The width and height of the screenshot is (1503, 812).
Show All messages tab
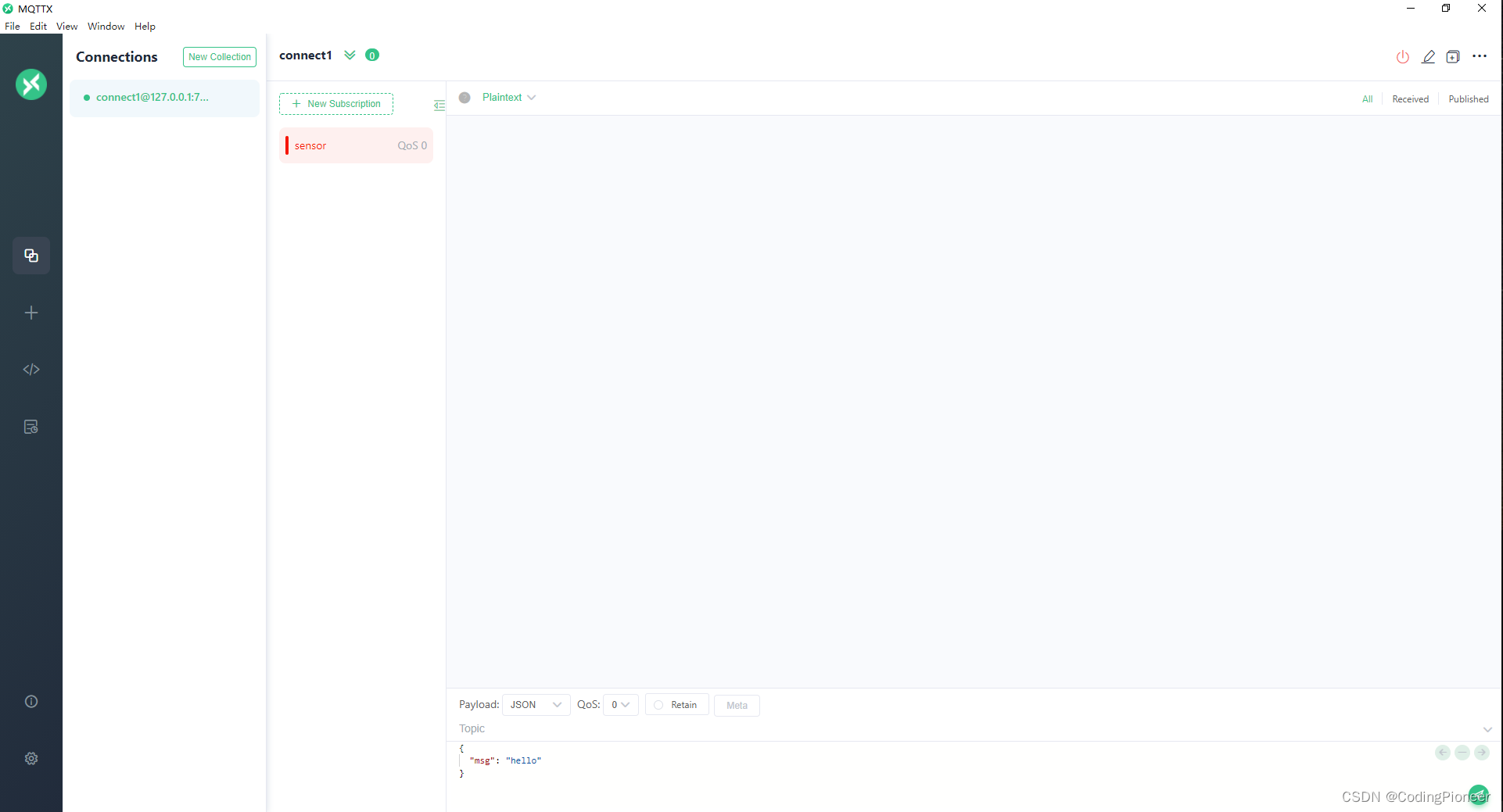[x=1367, y=99]
